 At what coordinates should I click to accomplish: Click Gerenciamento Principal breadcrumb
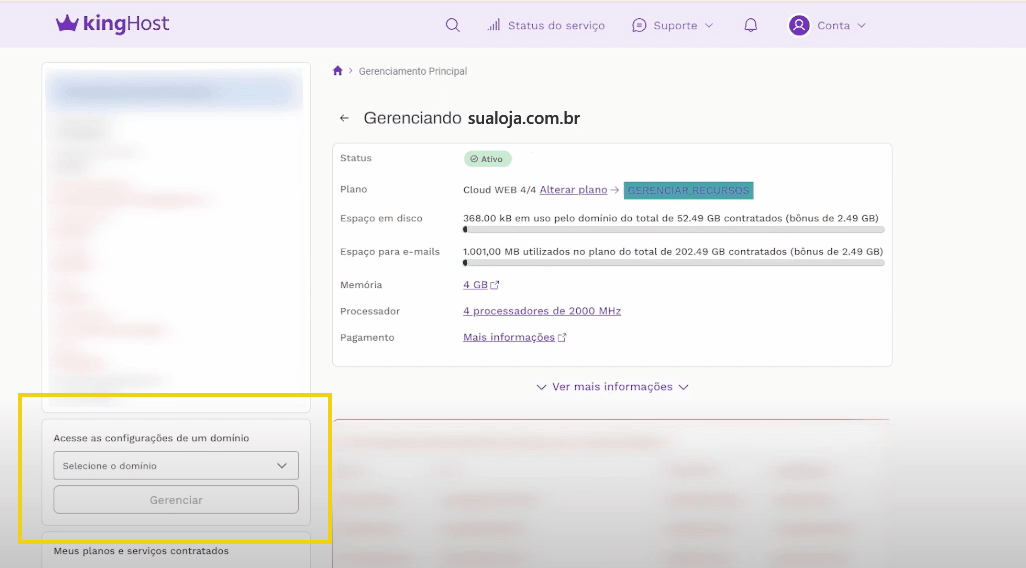(x=413, y=71)
